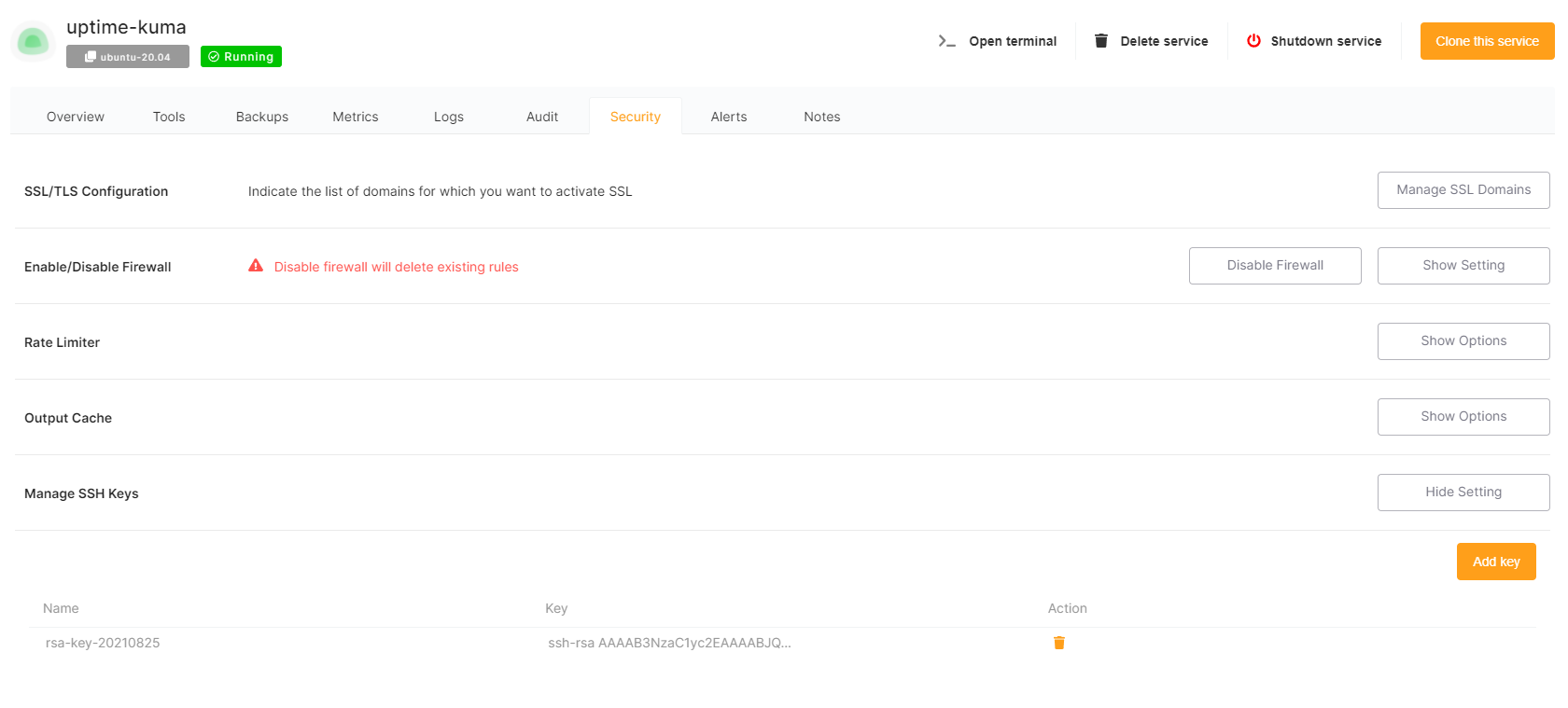Open Manage SSL Domains
The image size is (1568, 708).
click(1463, 190)
